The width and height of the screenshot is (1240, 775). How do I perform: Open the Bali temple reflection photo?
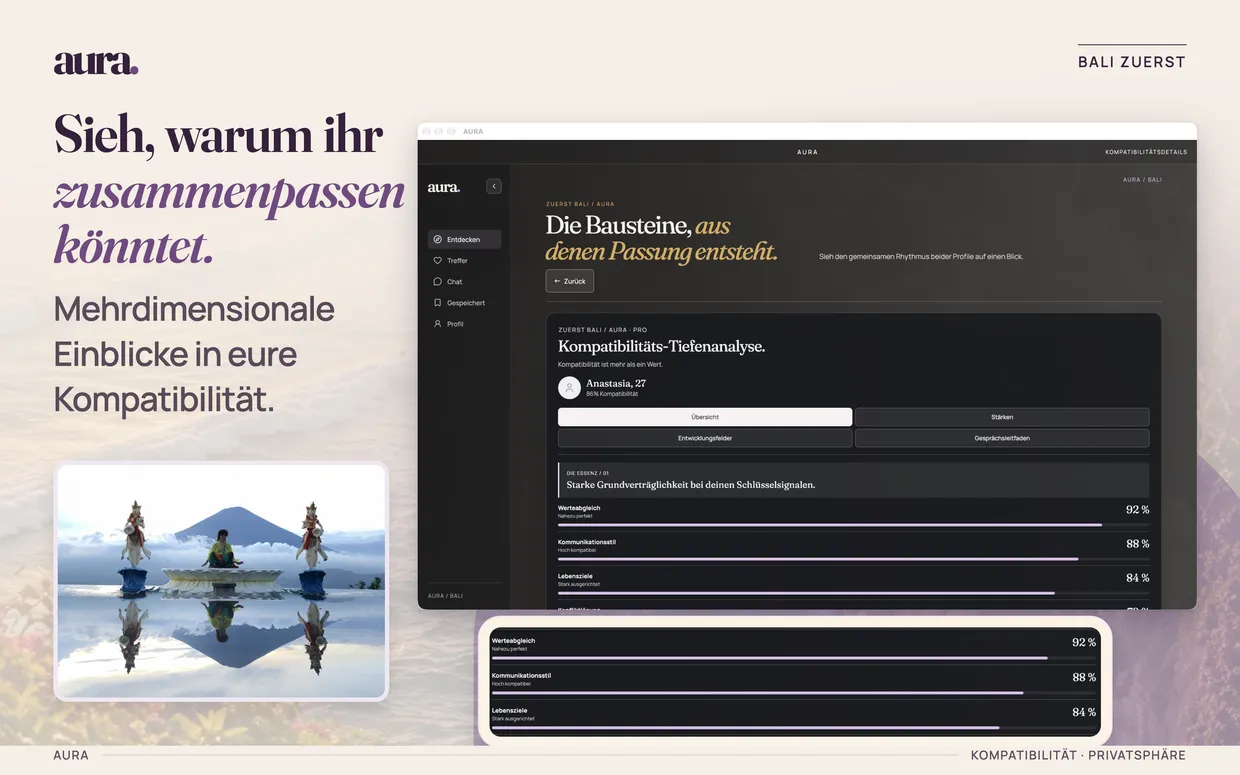pyautogui.click(x=221, y=581)
